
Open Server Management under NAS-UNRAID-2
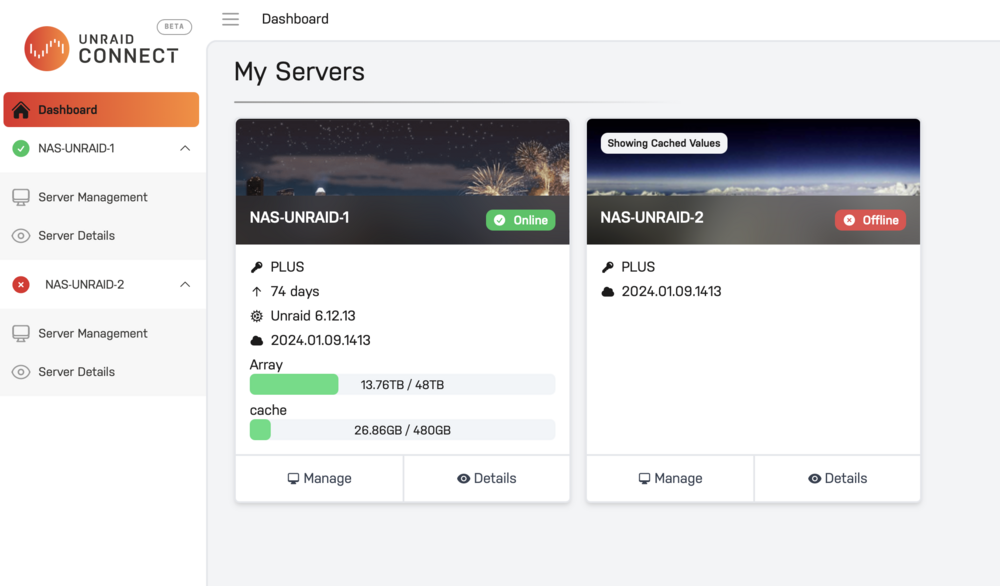click(92, 333)
